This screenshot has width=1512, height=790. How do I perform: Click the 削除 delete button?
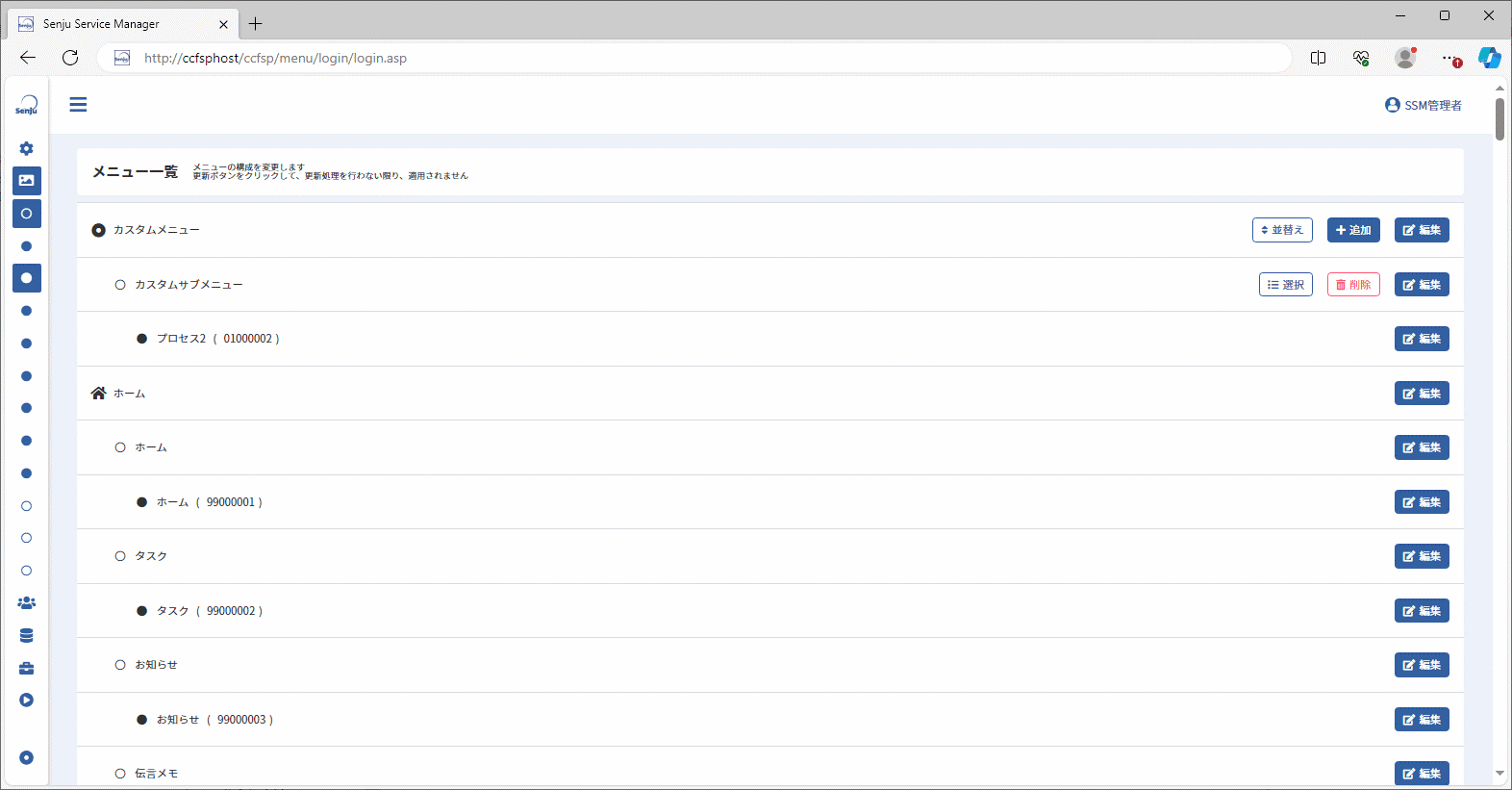tap(1353, 285)
